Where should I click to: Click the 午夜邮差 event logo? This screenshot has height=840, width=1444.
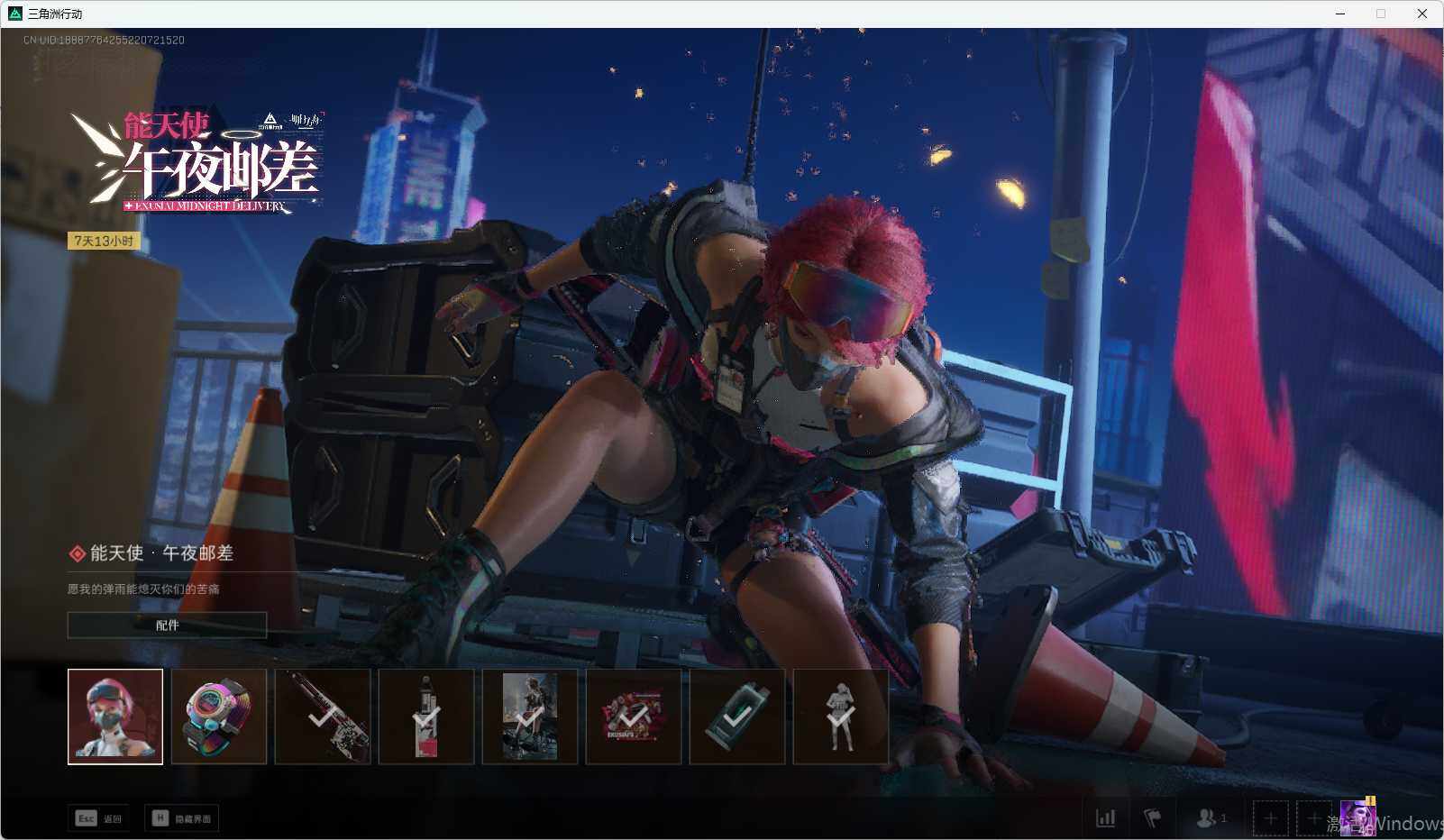click(x=197, y=162)
